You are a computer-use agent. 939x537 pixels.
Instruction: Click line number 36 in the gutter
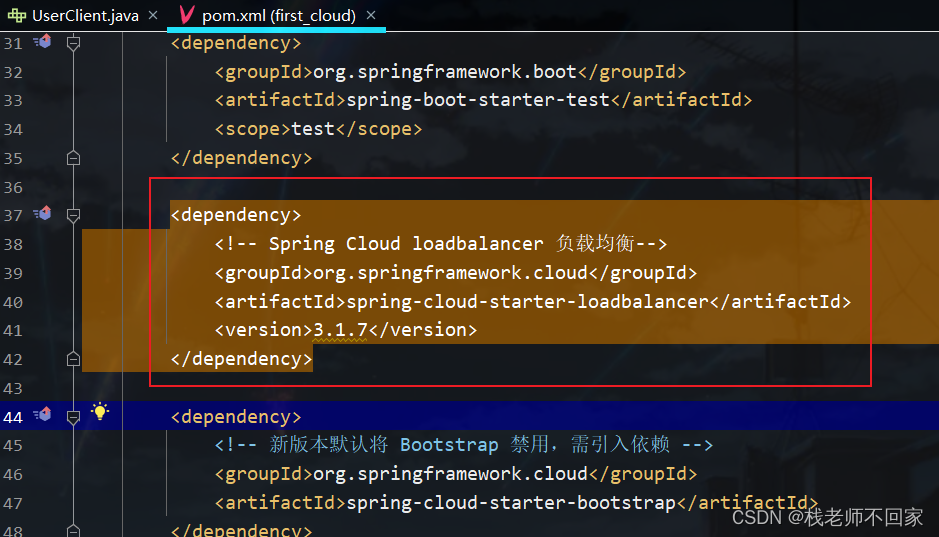[13, 187]
